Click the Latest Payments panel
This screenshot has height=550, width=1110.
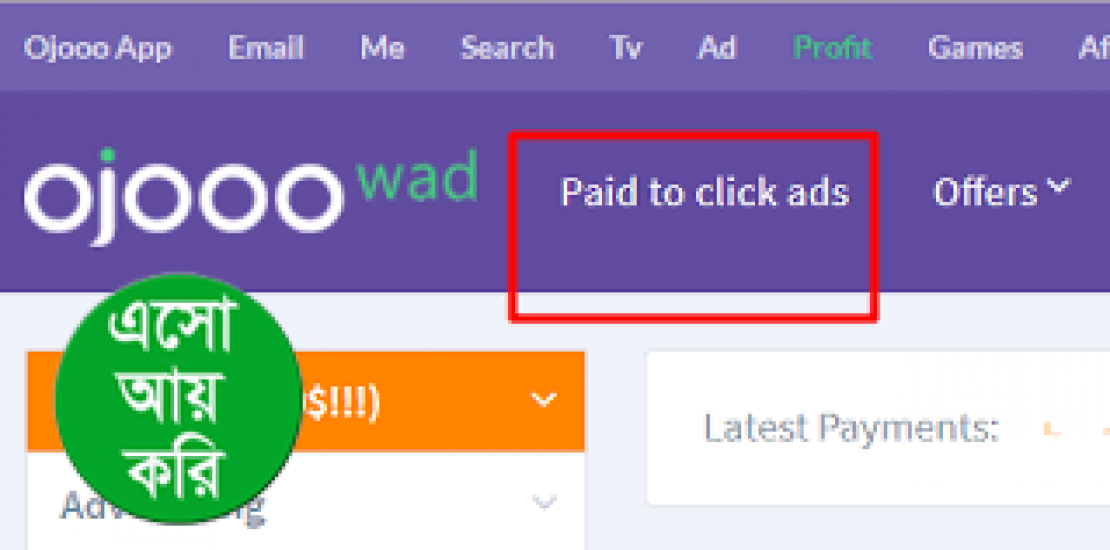click(x=878, y=428)
